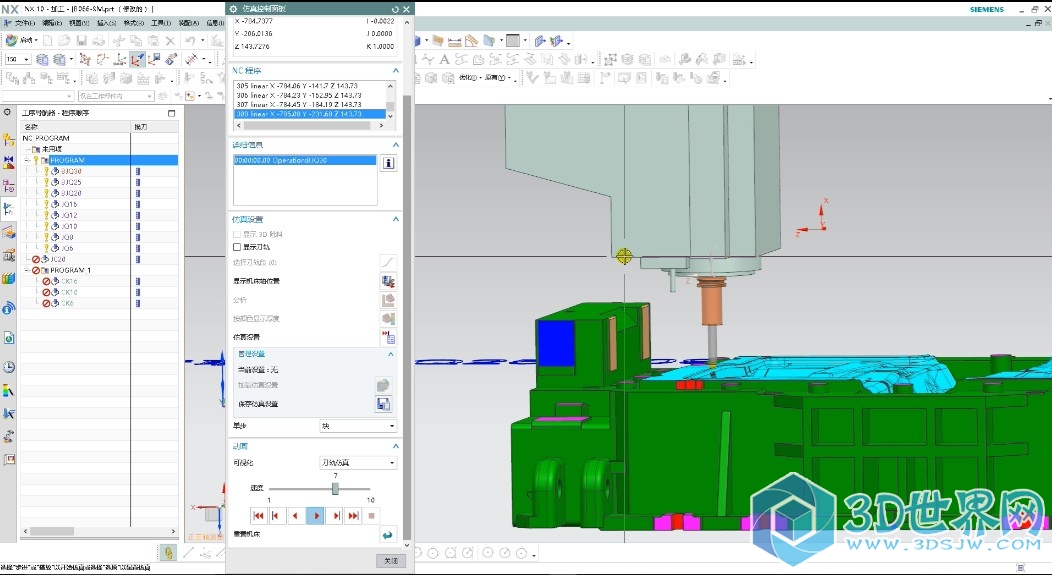
Task: Click the highlighted machine view toolbar icon
Action: coord(137,60)
